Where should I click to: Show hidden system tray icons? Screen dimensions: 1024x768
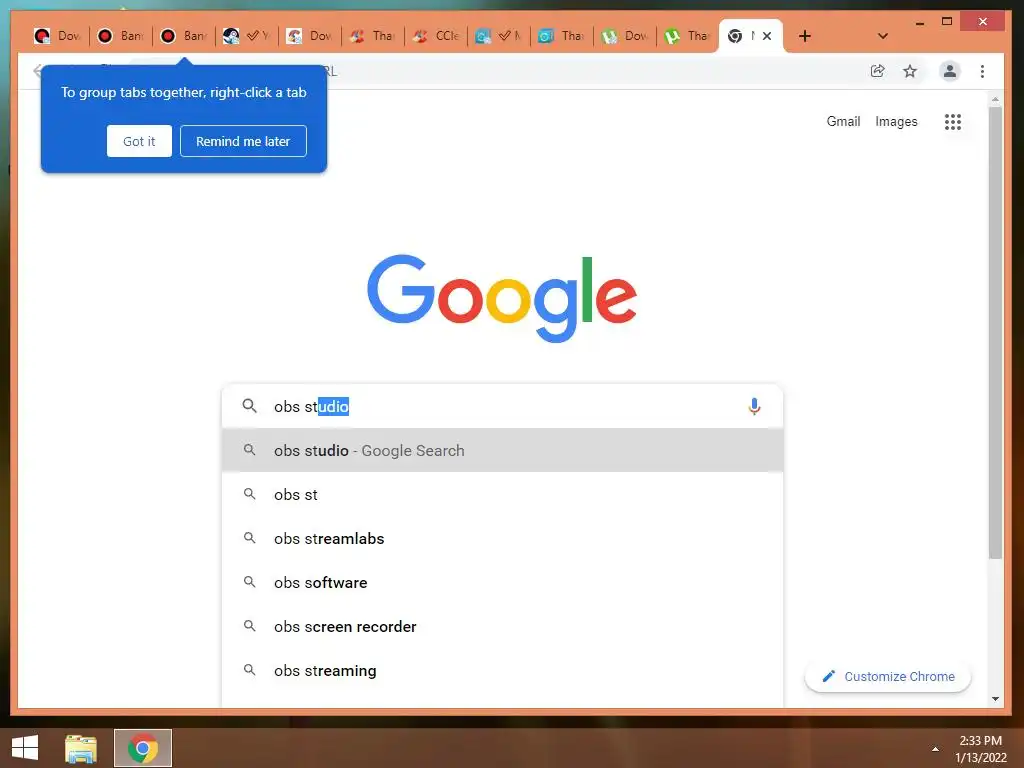tap(935, 749)
